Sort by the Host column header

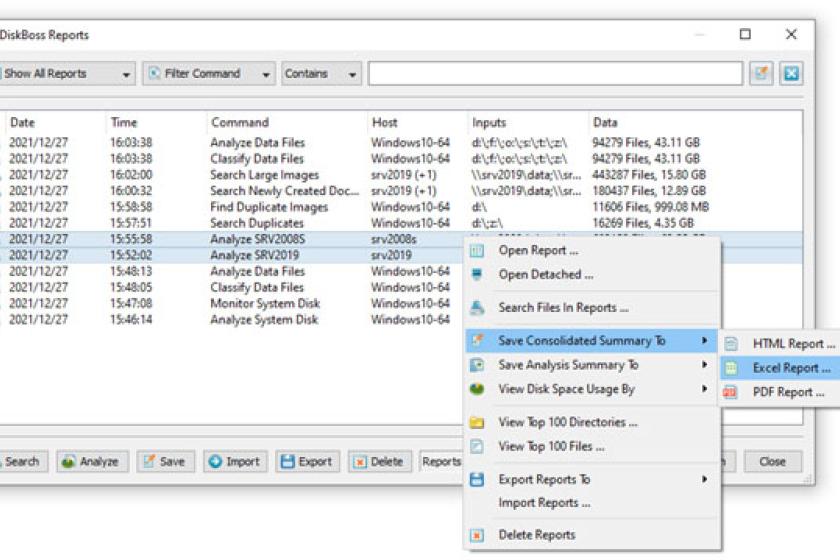[x=417, y=123]
